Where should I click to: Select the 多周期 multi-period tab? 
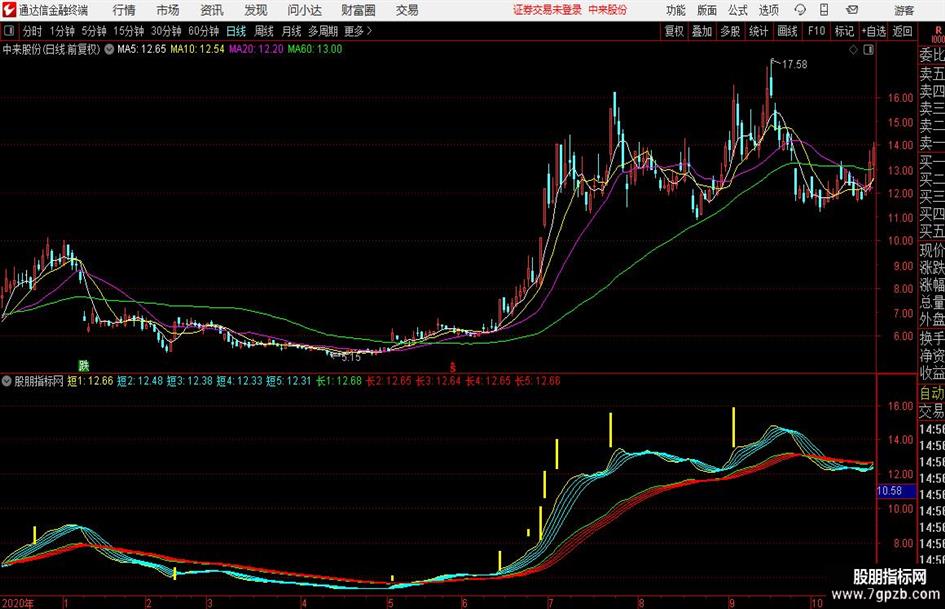coord(323,31)
